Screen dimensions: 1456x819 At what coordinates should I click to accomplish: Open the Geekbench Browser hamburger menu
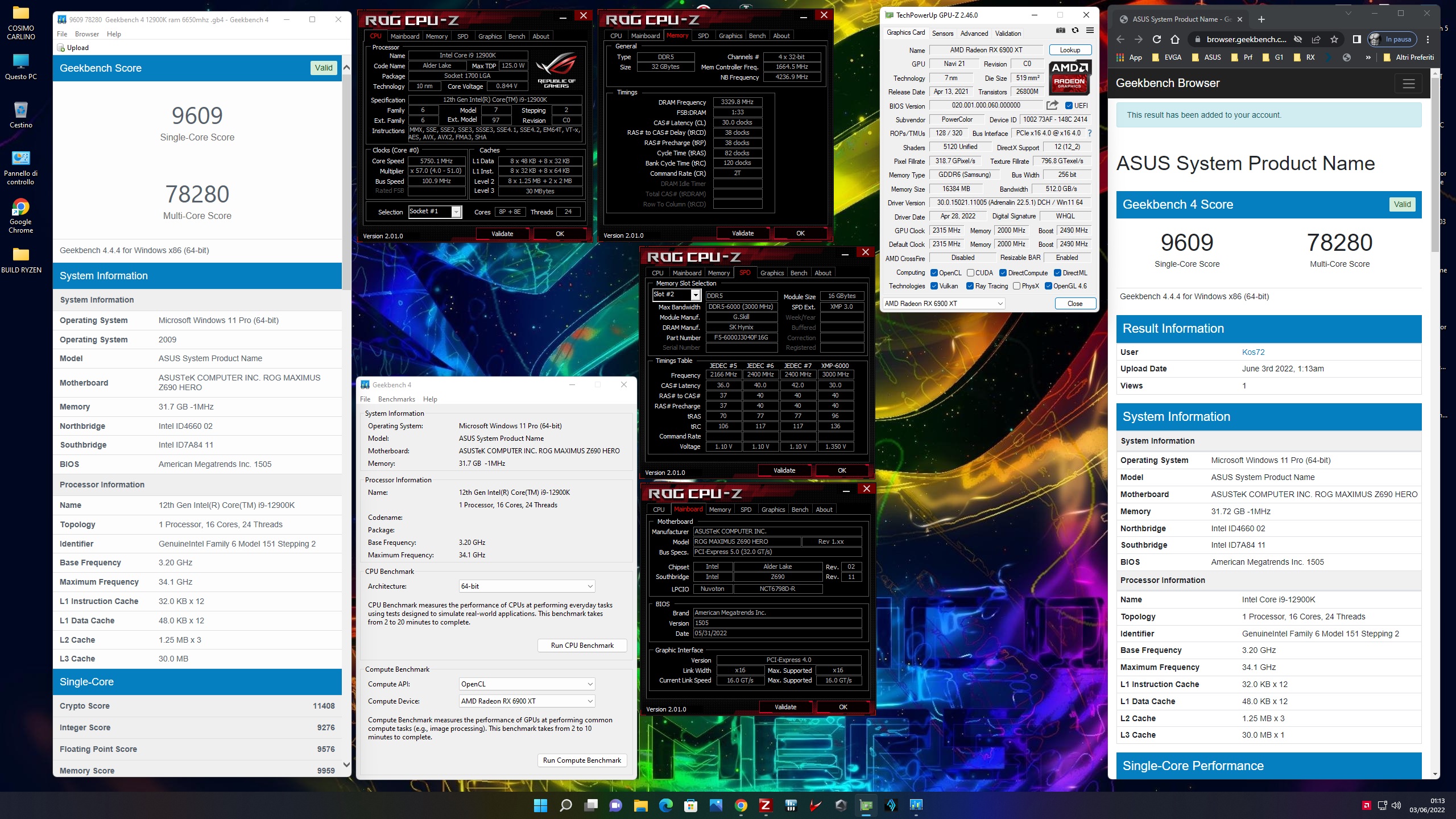point(1408,84)
